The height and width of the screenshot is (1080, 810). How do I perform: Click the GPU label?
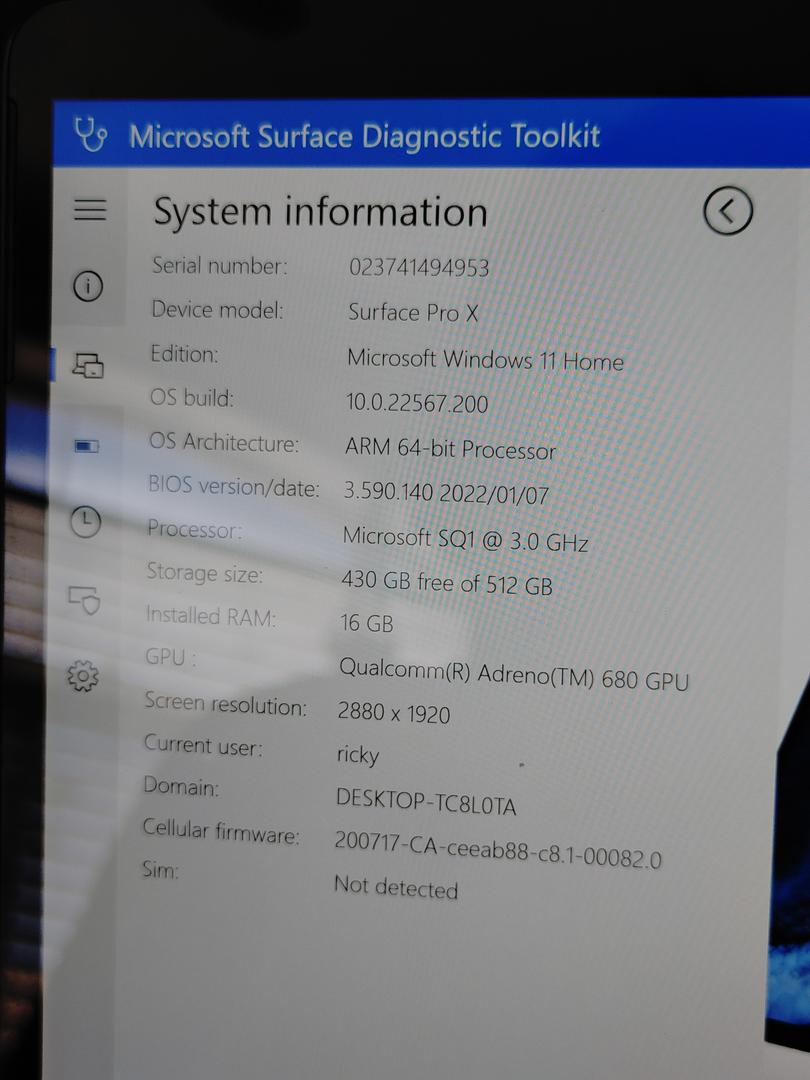pos(170,657)
